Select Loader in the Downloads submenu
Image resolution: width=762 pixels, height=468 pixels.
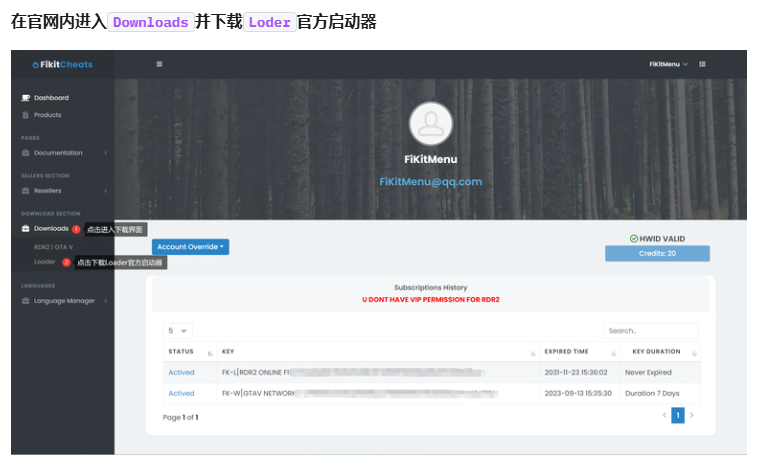45,262
